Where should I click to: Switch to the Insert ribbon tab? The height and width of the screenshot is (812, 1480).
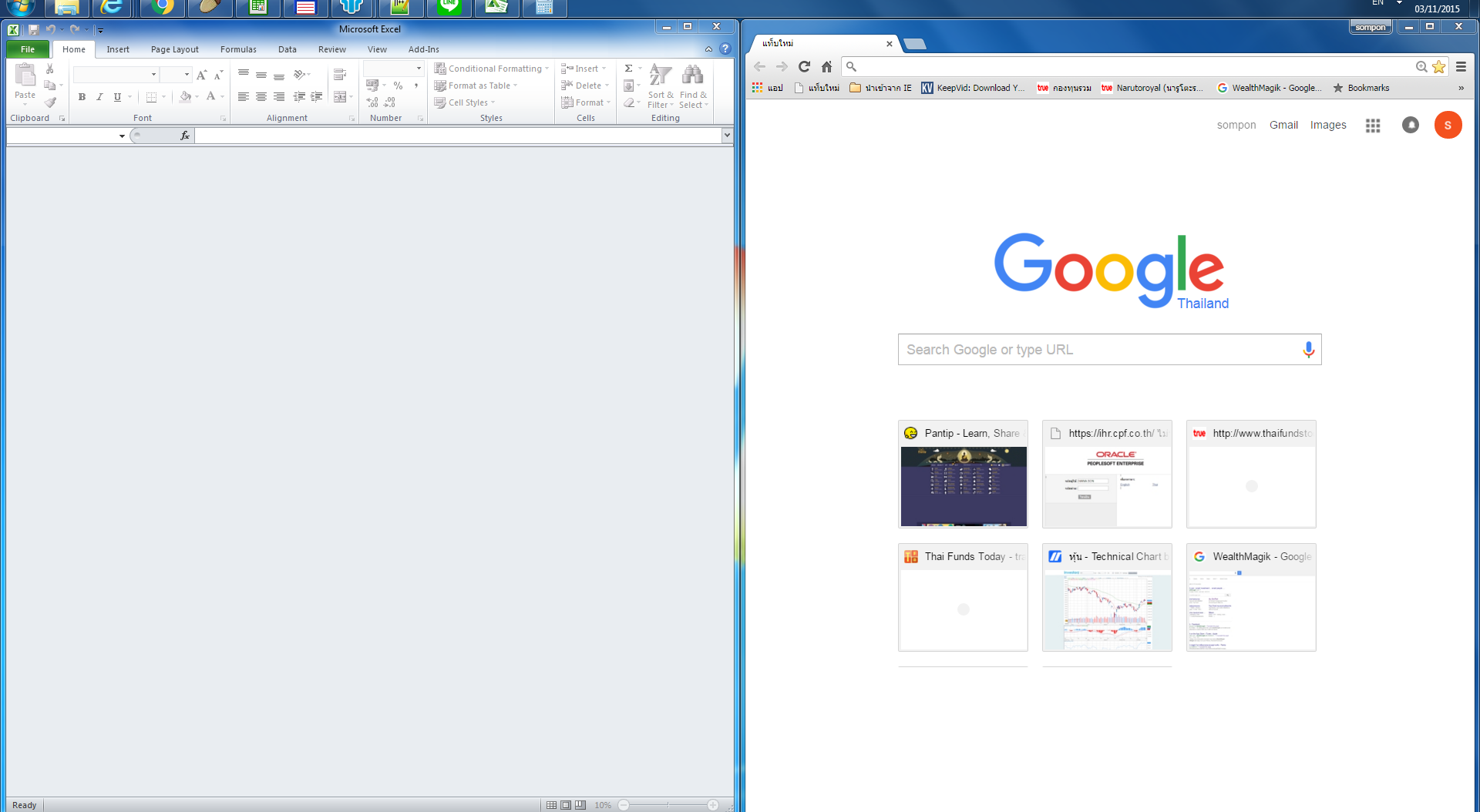[x=118, y=49]
